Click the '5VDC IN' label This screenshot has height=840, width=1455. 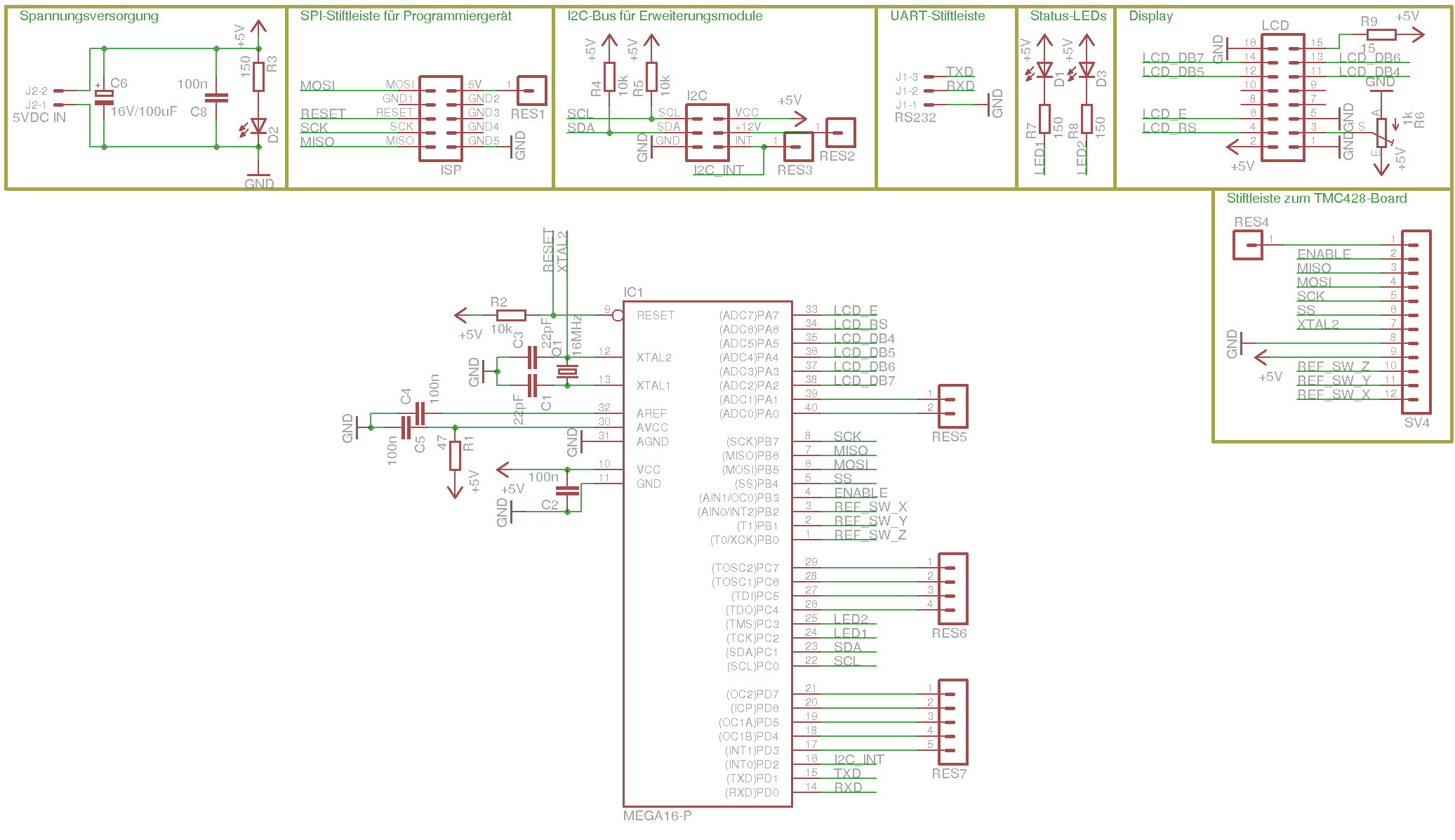39,118
